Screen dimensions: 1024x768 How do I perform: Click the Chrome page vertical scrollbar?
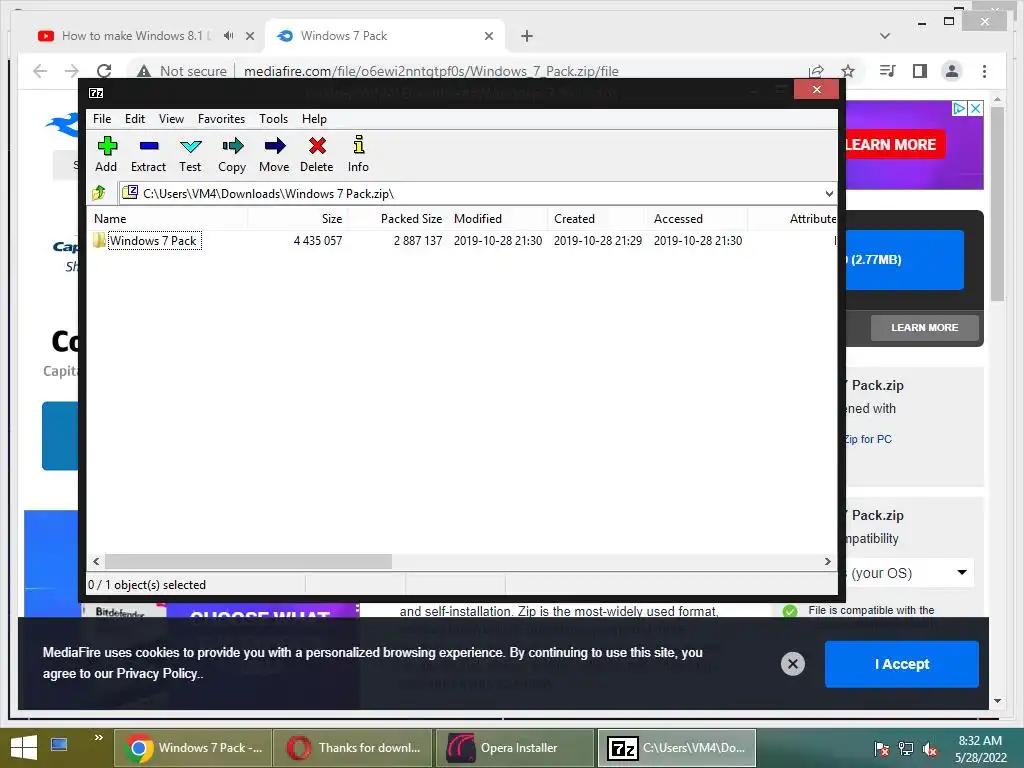997,204
